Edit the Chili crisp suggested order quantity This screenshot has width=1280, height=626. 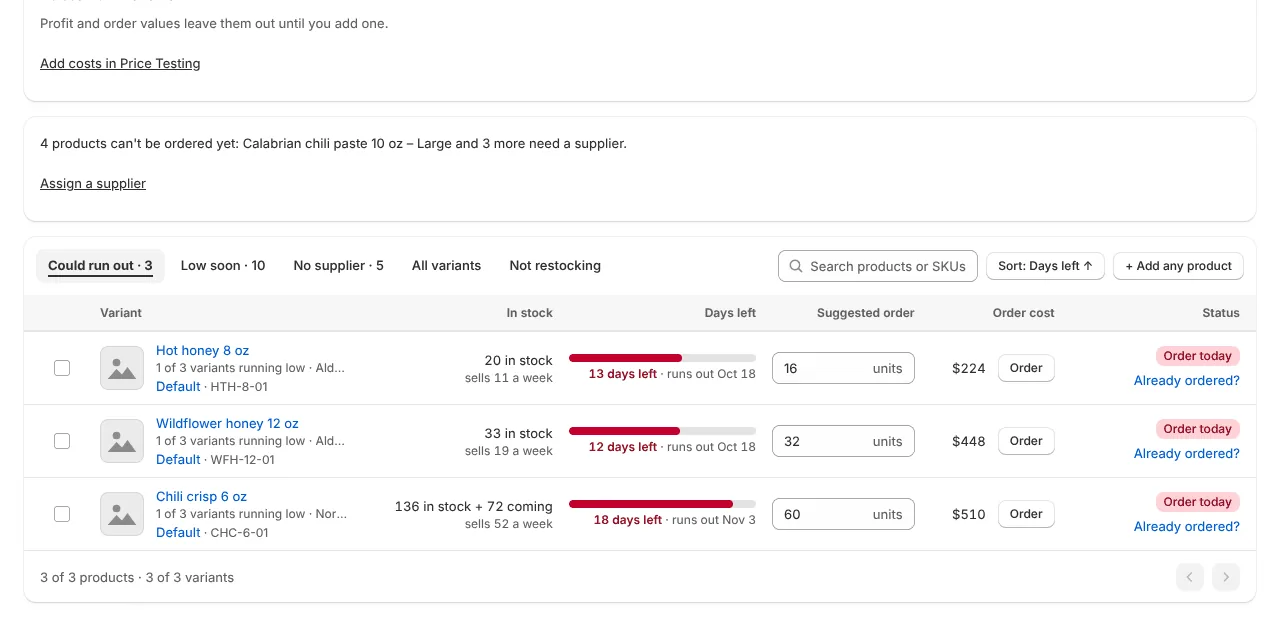pos(843,514)
